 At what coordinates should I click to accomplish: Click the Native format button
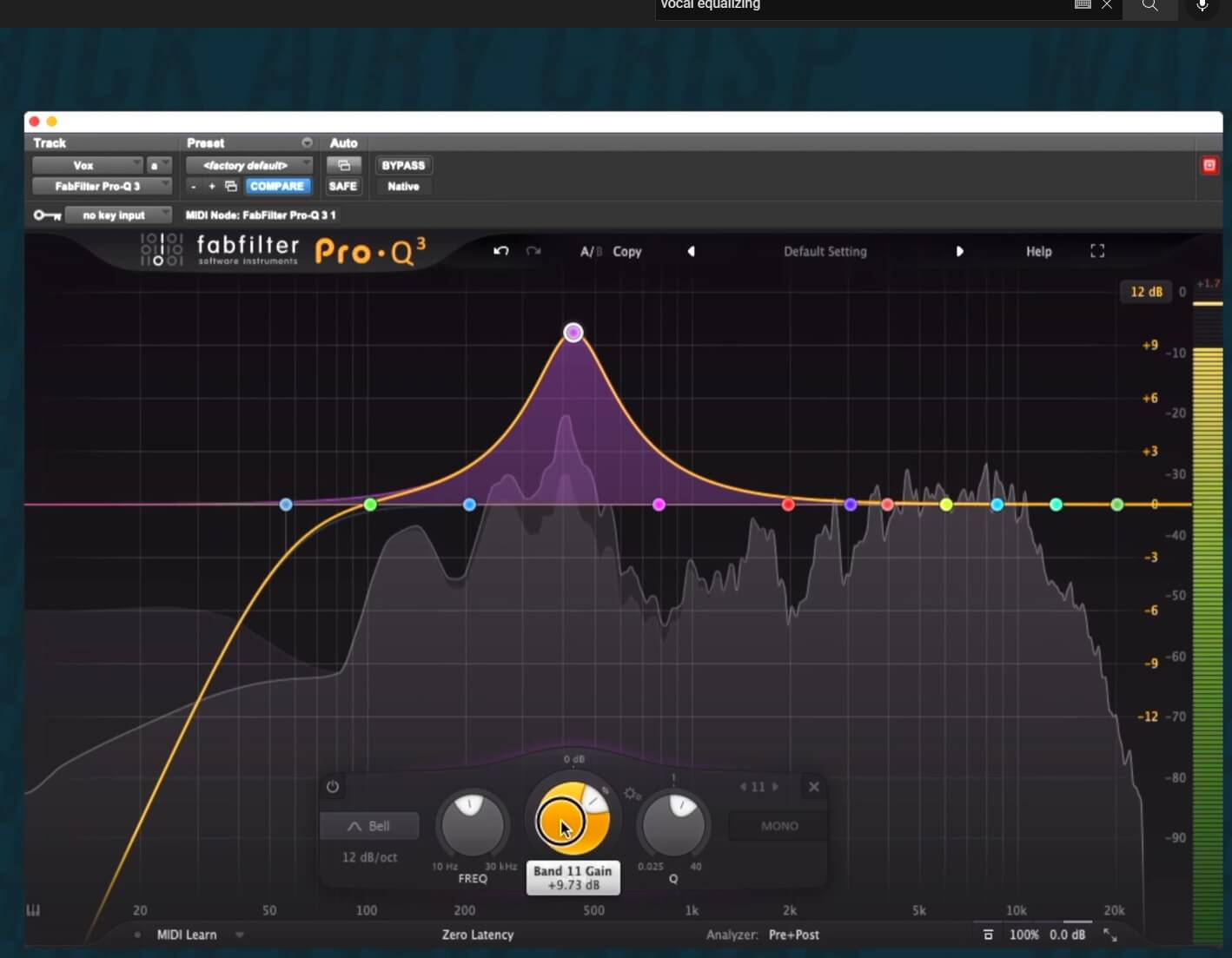tap(403, 186)
